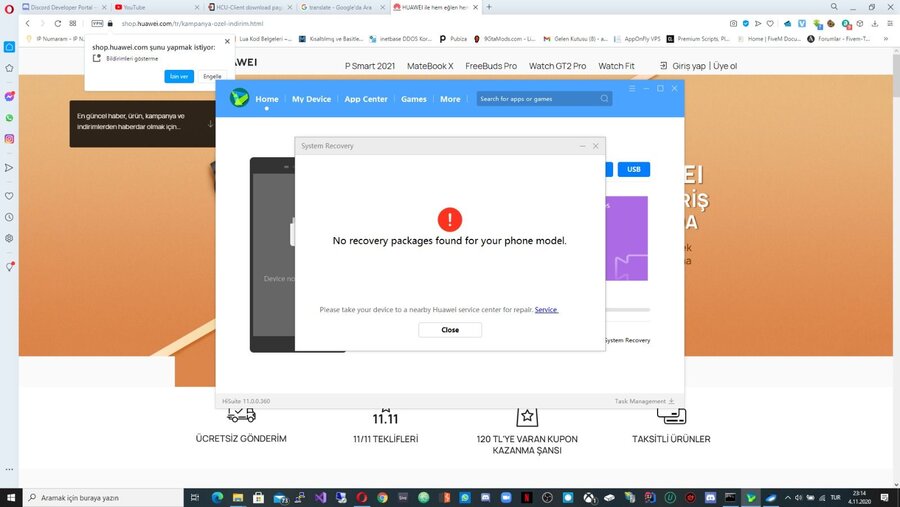Open Settings gear in Opera sidebar

[9, 238]
